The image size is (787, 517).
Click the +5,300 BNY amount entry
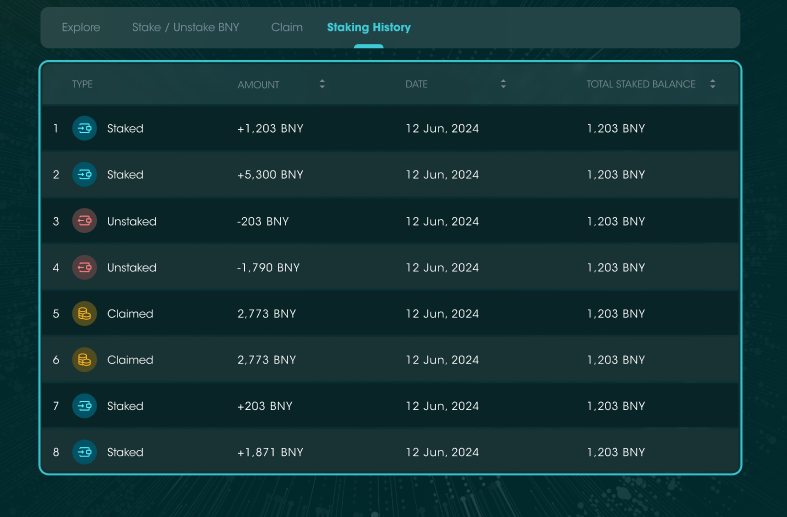pyautogui.click(x=270, y=174)
